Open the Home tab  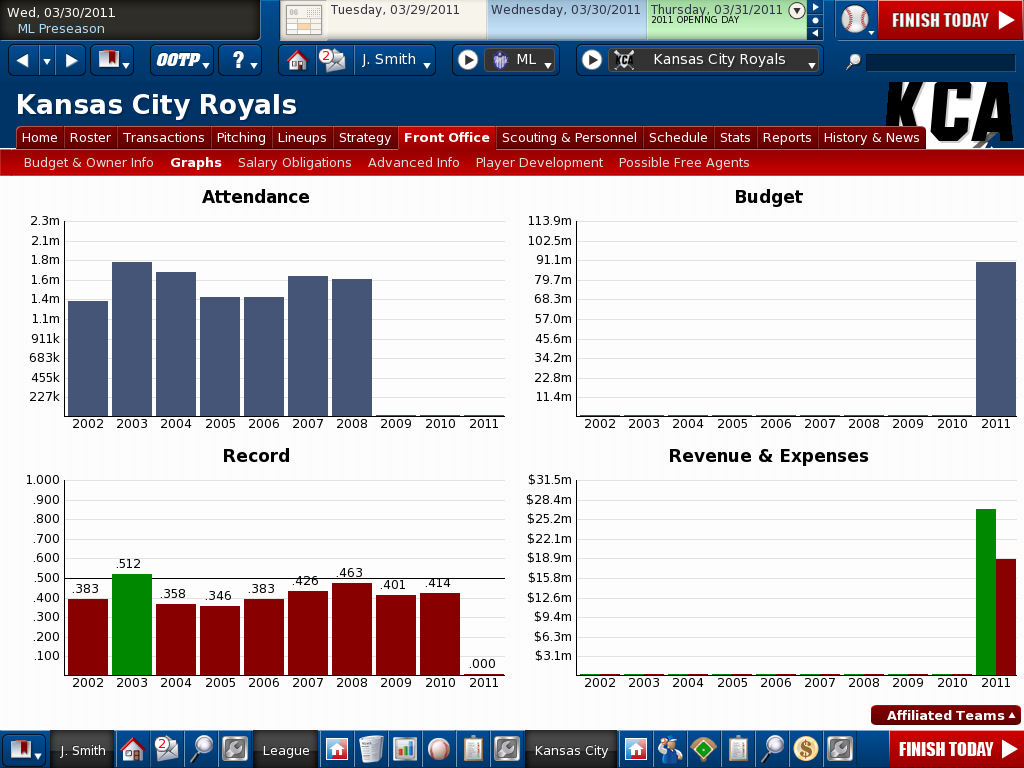(x=40, y=138)
